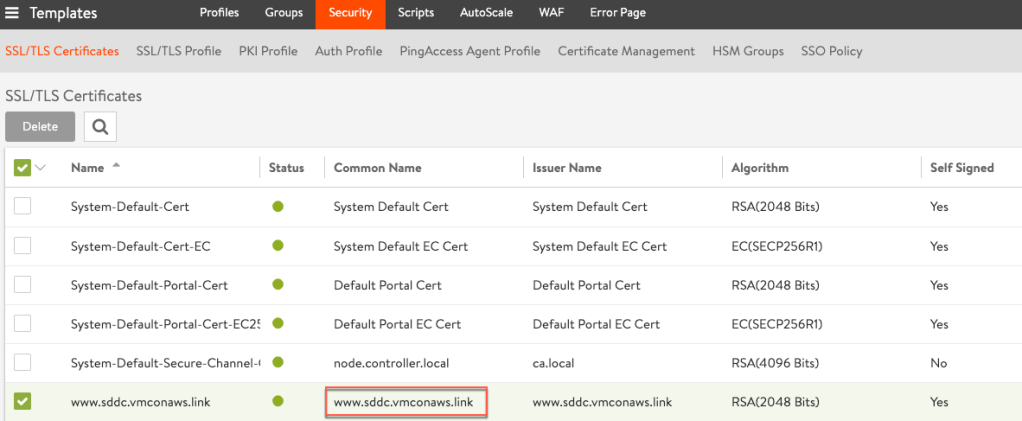The image size is (1022, 421).
Task: Click status dot for System-Default-Secure-Channel row
Action: pos(278,363)
